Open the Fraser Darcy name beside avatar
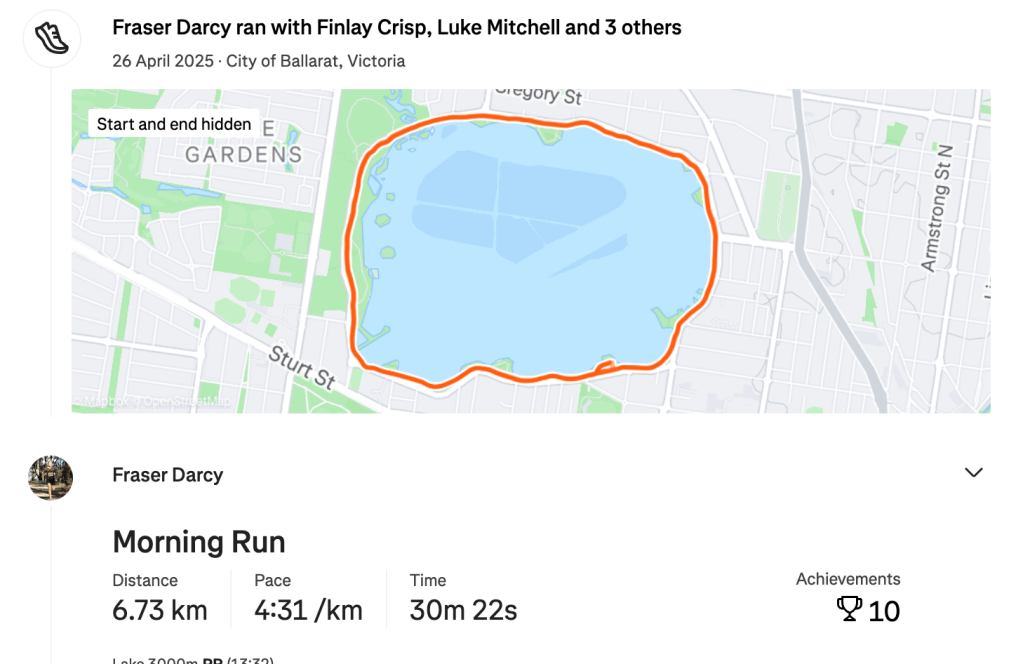The width and height of the screenshot is (1023, 664). 167,475
